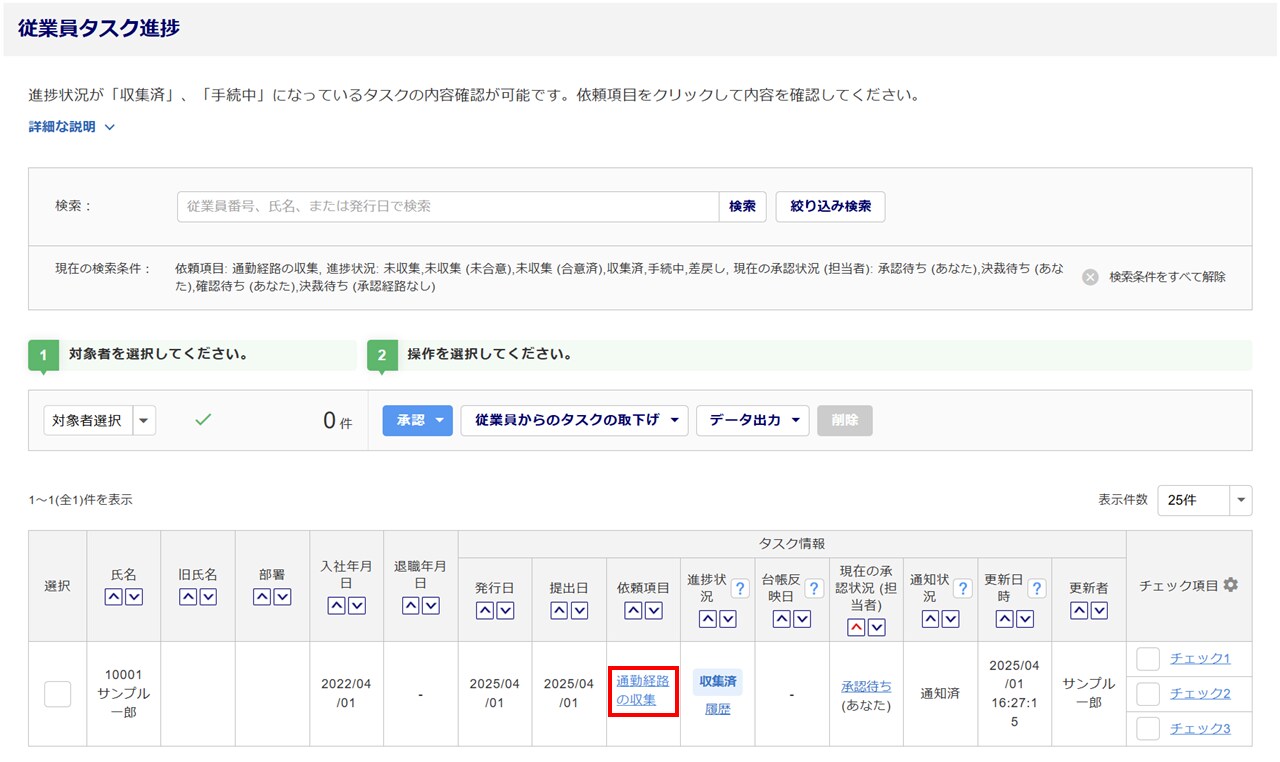Image resolution: width=1280 pixels, height=762 pixels.
Task: Open the 通勤経路の収集 link
Action: pyautogui.click(x=642, y=690)
